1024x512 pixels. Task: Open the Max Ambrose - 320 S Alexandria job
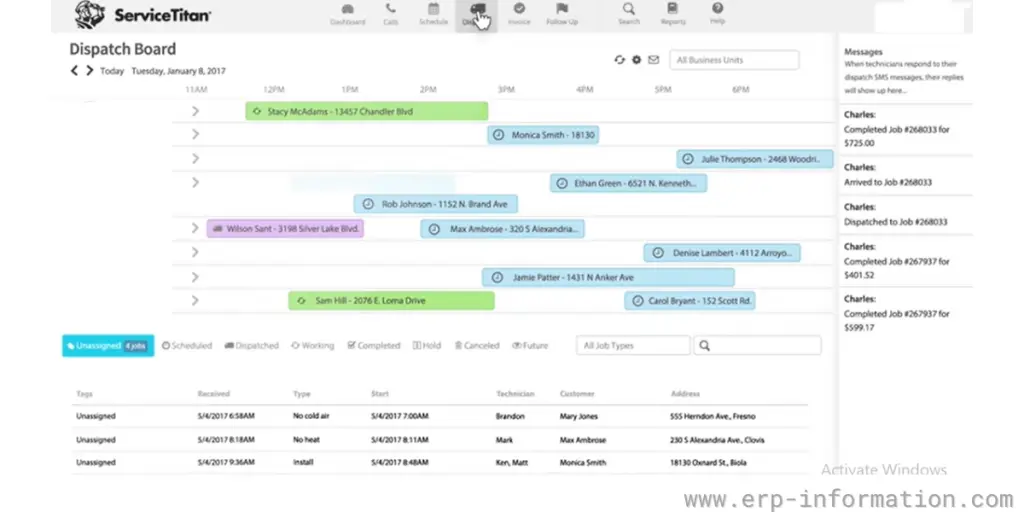point(502,229)
